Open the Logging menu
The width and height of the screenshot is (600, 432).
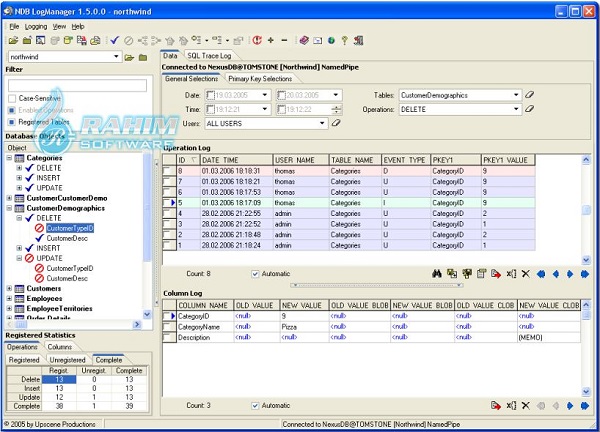(35, 25)
